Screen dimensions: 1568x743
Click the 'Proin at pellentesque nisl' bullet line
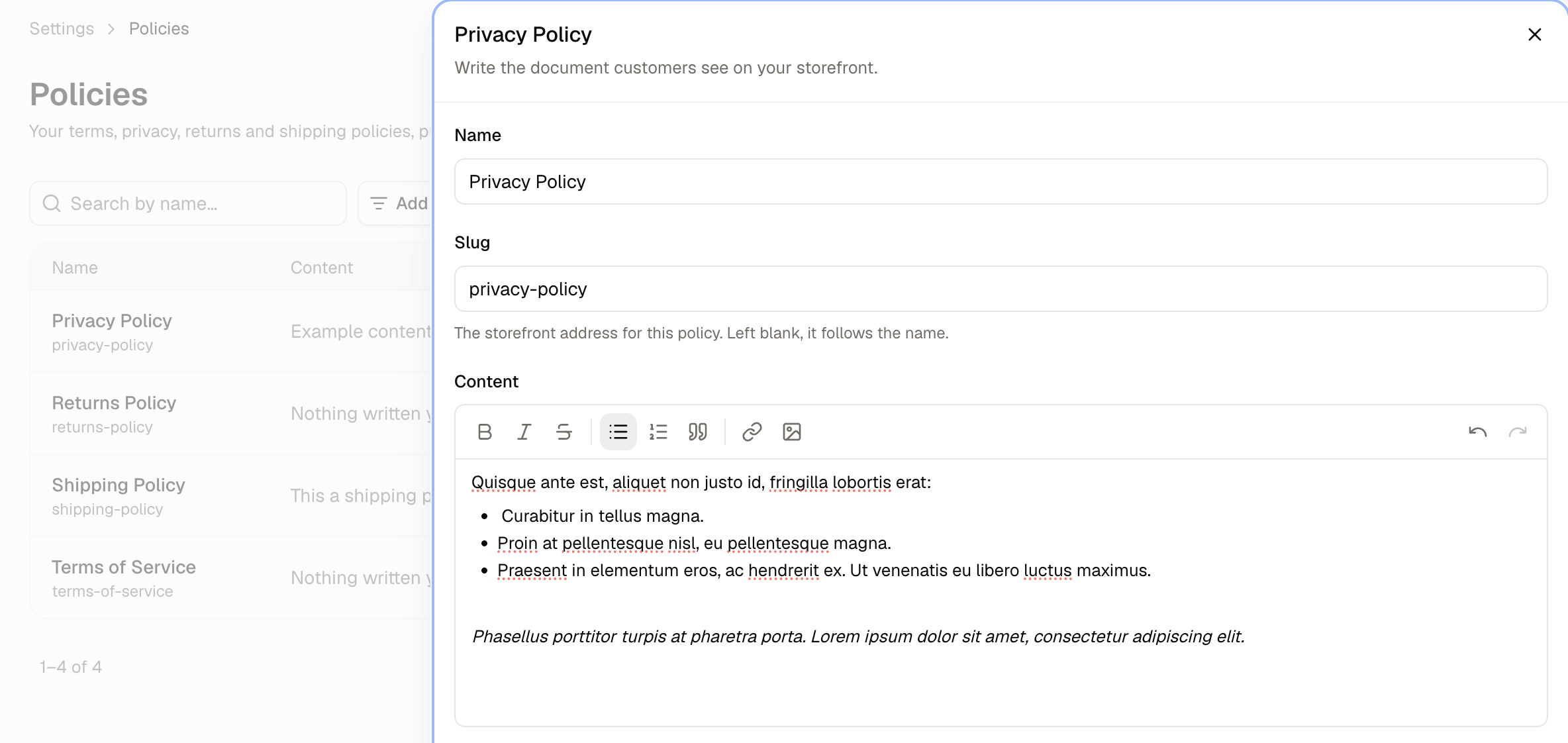pos(694,544)
